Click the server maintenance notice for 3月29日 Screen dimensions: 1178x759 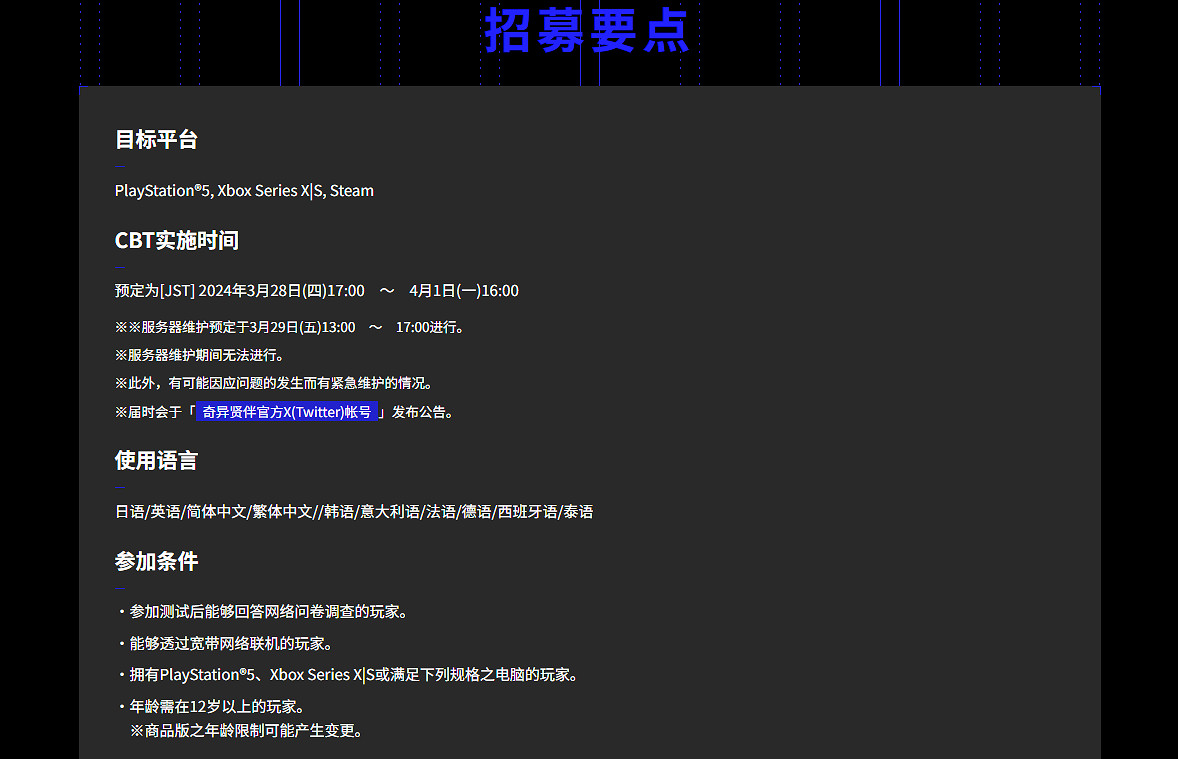pos(290,326)
